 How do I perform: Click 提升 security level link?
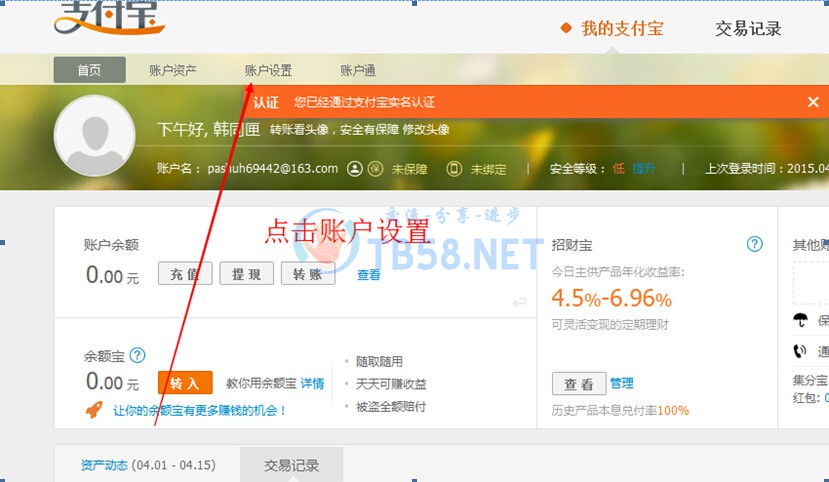tap(643, 169)
